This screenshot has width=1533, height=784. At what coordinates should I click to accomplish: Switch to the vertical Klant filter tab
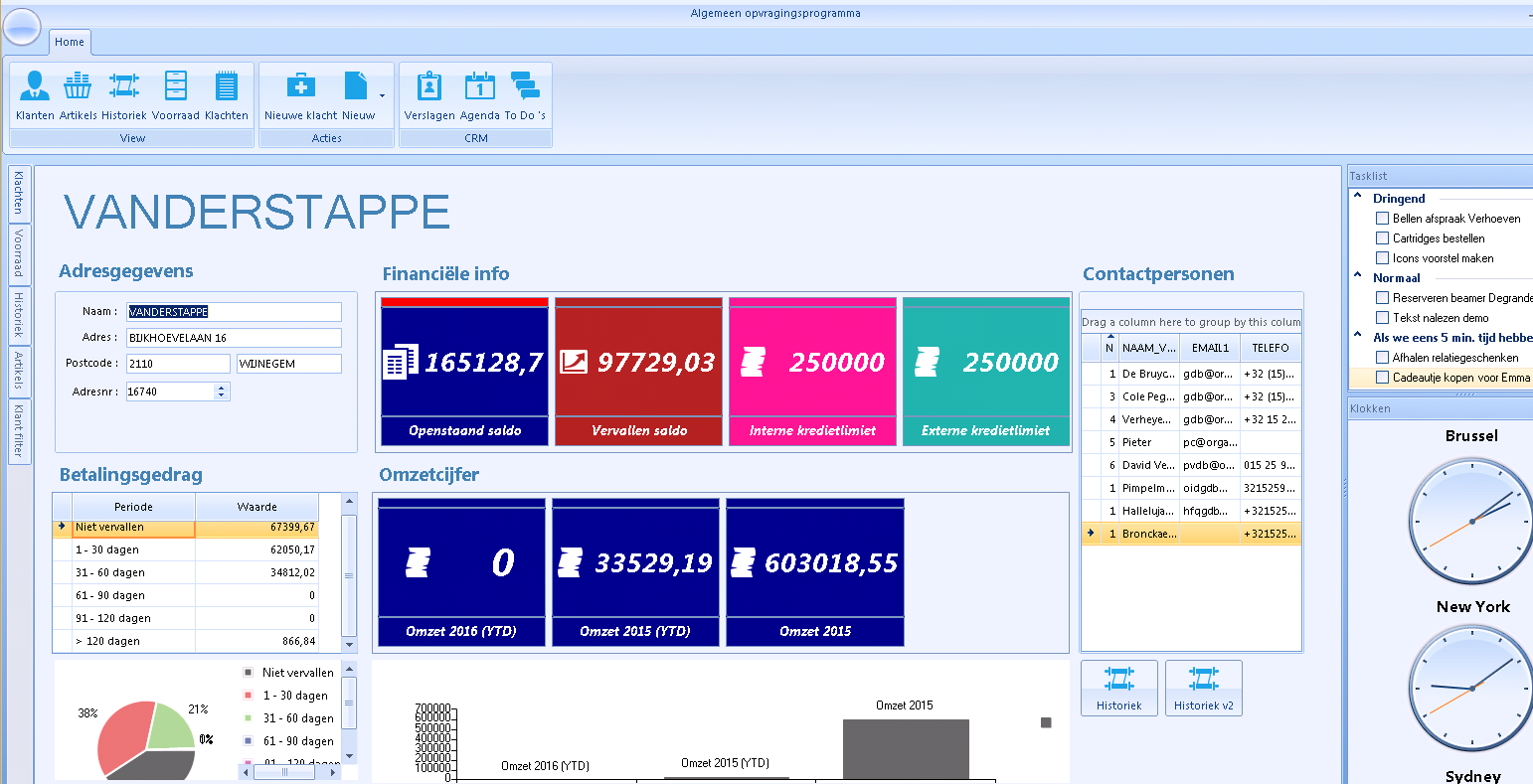pyautogui.click(x=19, y=431)
